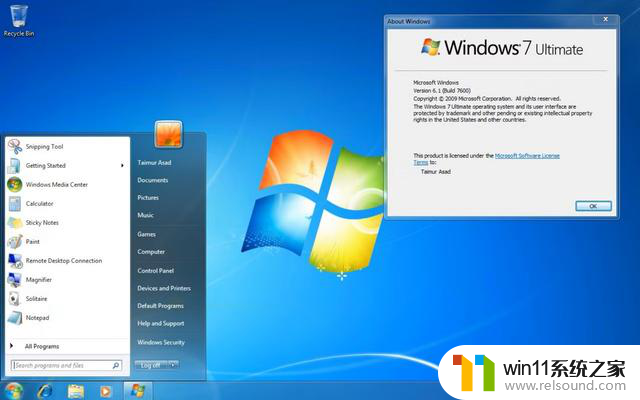The width and height of the screenshot is (640, 400).
Task: Click the Calculator label text
Action: 39,204
